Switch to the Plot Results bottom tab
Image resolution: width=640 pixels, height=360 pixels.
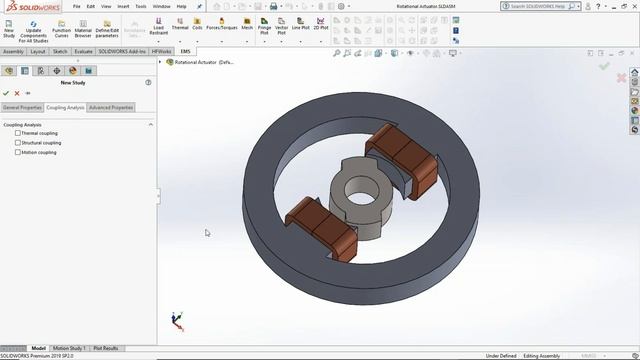[x=106, y=348]
